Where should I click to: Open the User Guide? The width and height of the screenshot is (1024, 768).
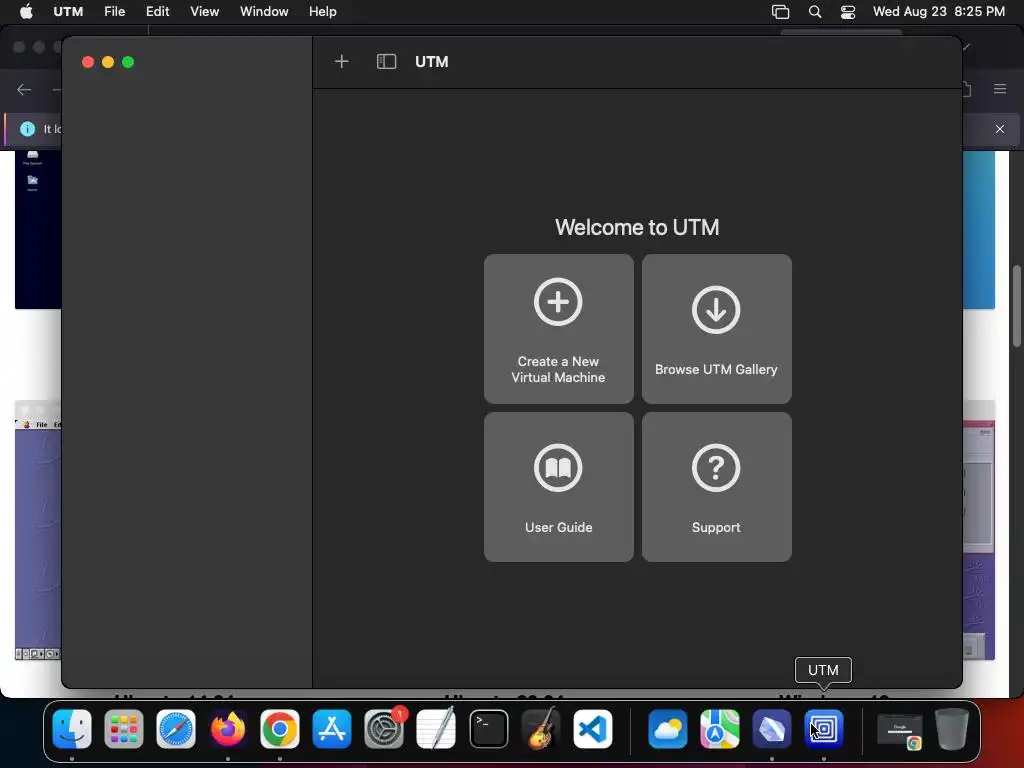pyautogui.click(x=558, y=487)
